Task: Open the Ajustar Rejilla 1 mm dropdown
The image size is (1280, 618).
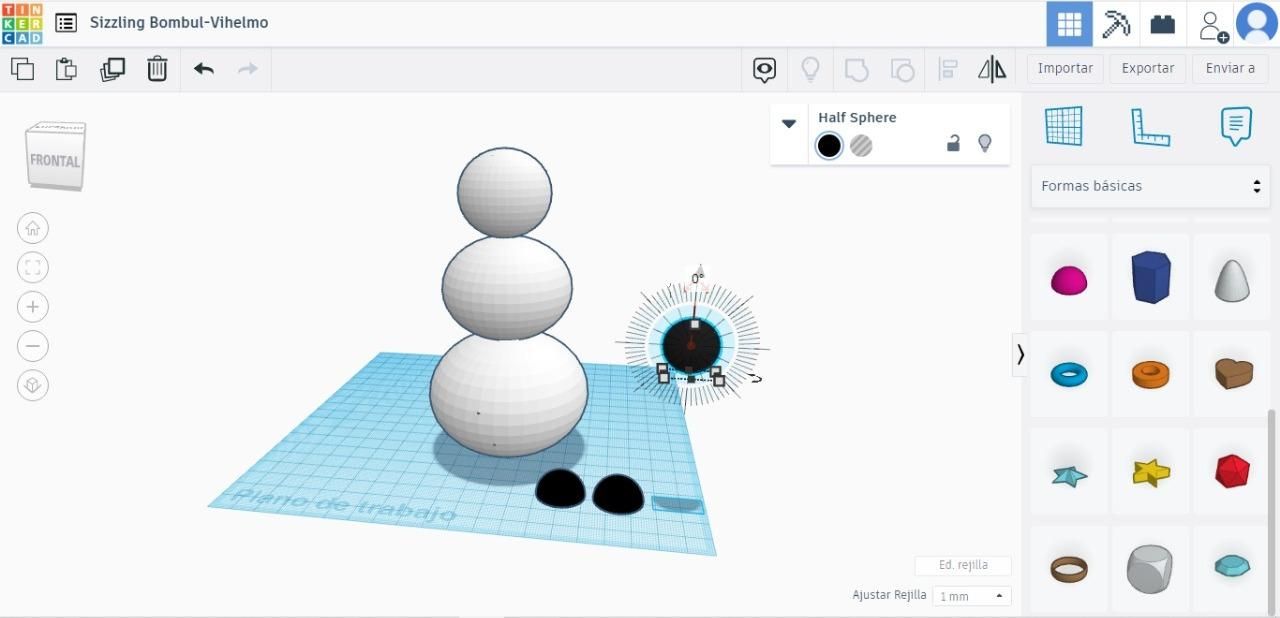Action: pos(971,596)
